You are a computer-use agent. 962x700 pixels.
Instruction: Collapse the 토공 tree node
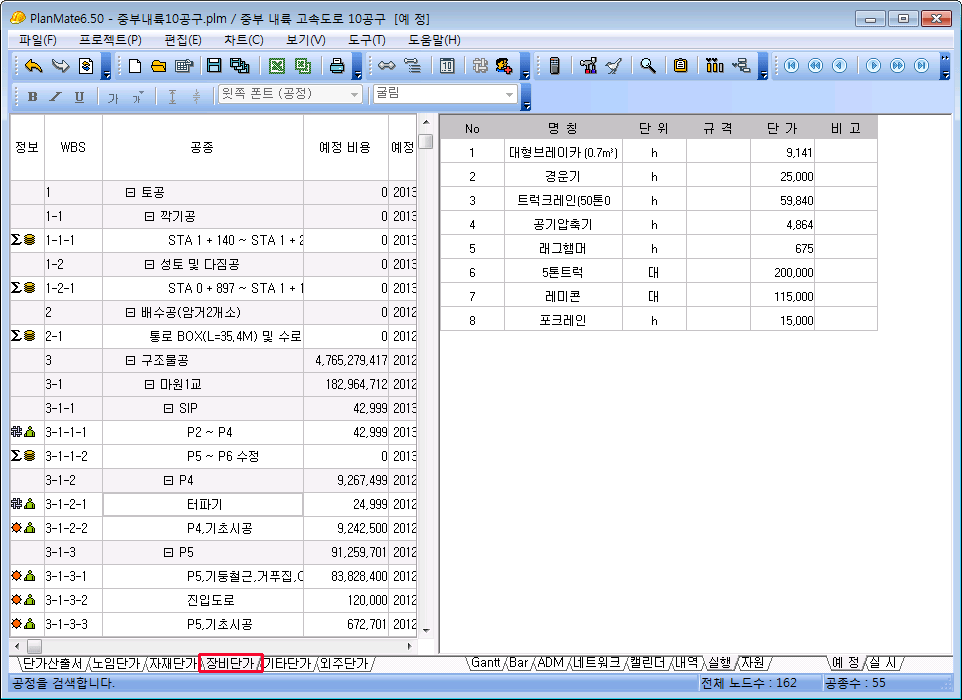130,192
